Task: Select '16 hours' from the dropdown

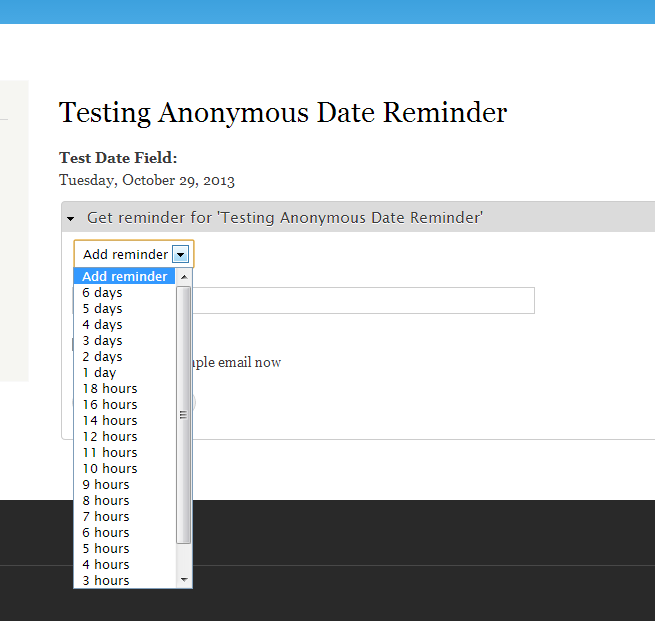Action: (110, 405)
